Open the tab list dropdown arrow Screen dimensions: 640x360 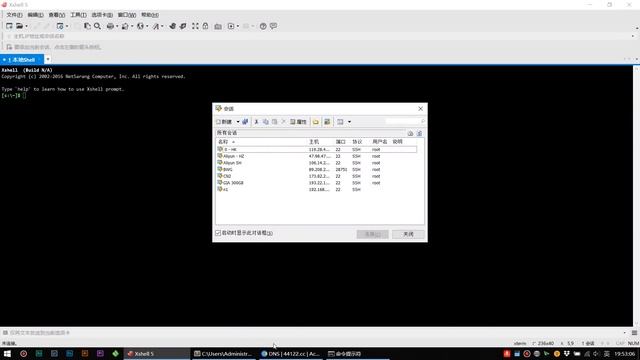48,60
